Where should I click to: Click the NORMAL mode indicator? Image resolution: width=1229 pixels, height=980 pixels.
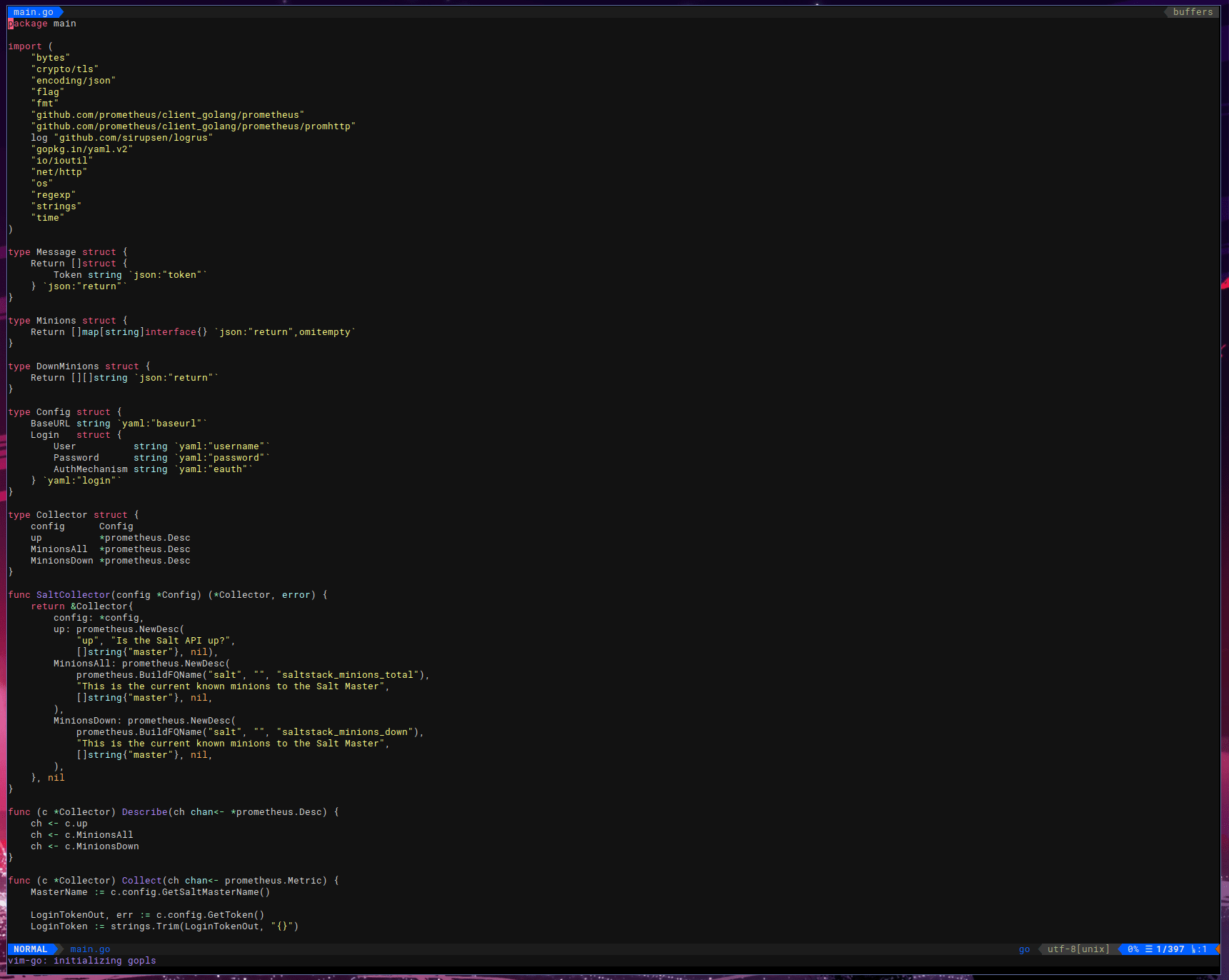click(x=30, y=949)
